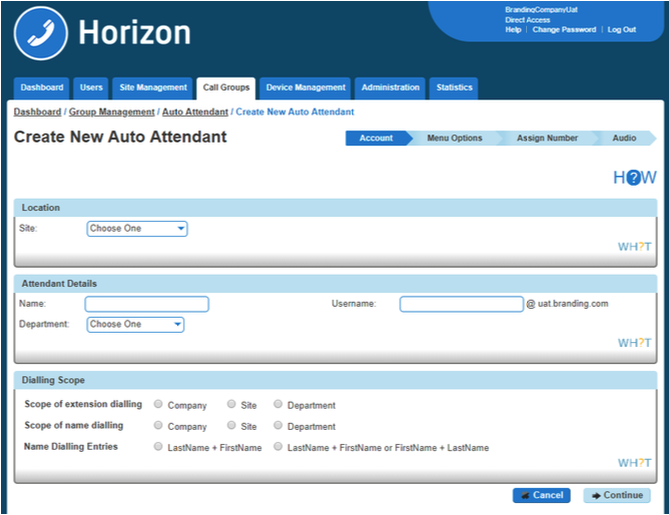This screenshot has width=669, height=515.
Task: Click the Create New Auto Attendant breadcrumb
Action: pos(295,112)
